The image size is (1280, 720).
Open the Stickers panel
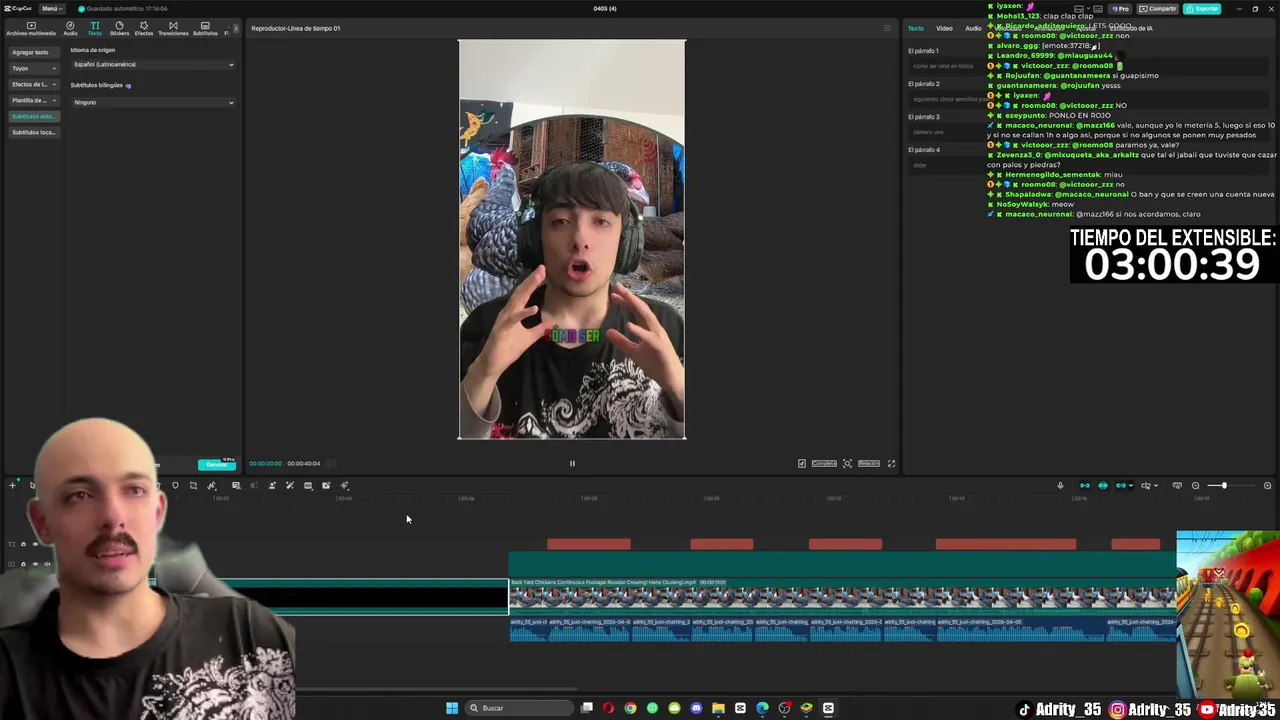pos(119,28)
